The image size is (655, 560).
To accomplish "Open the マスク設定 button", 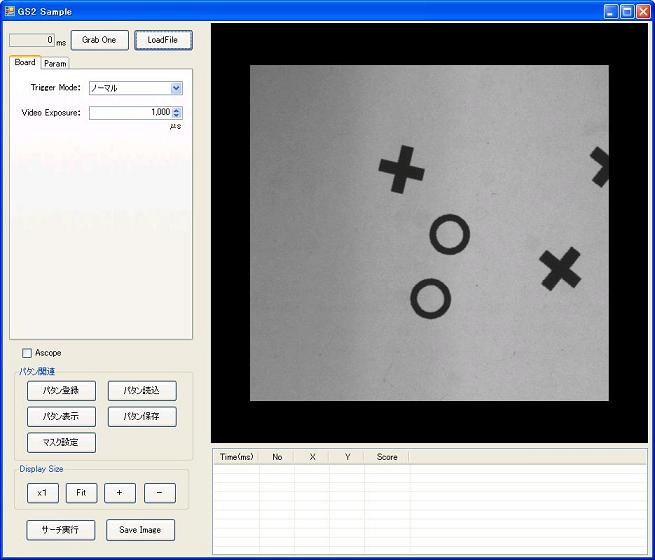I will (61, 442).
